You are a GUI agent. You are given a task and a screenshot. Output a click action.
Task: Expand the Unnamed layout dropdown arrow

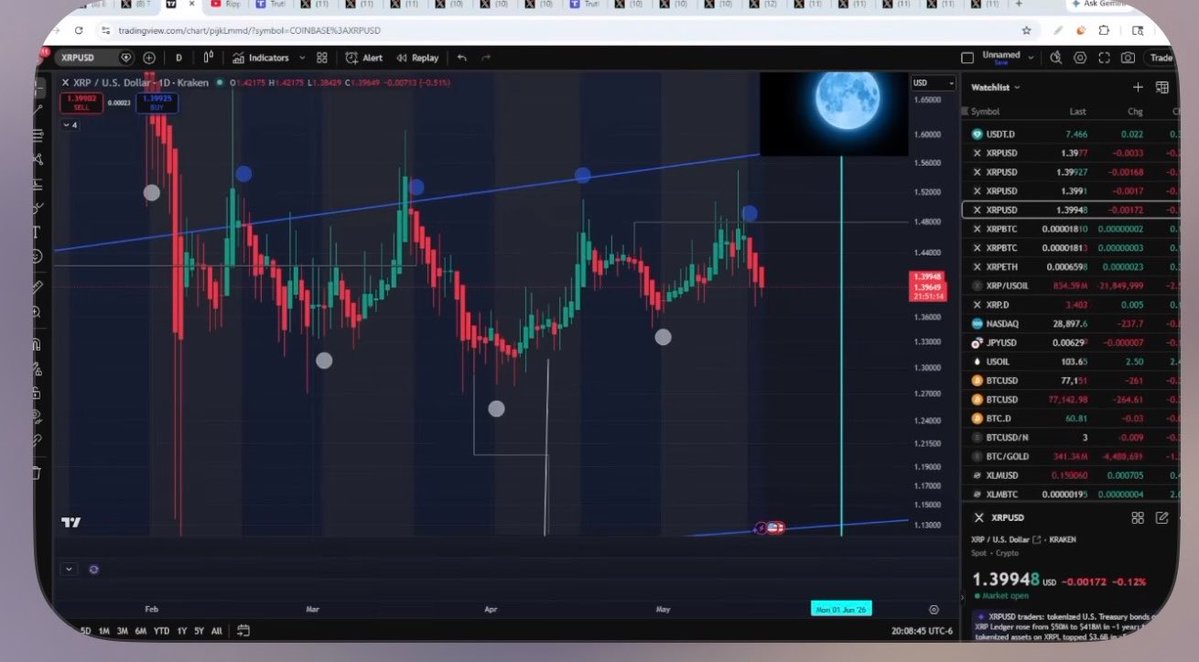pyautogui.click(x=1031, y=57)
